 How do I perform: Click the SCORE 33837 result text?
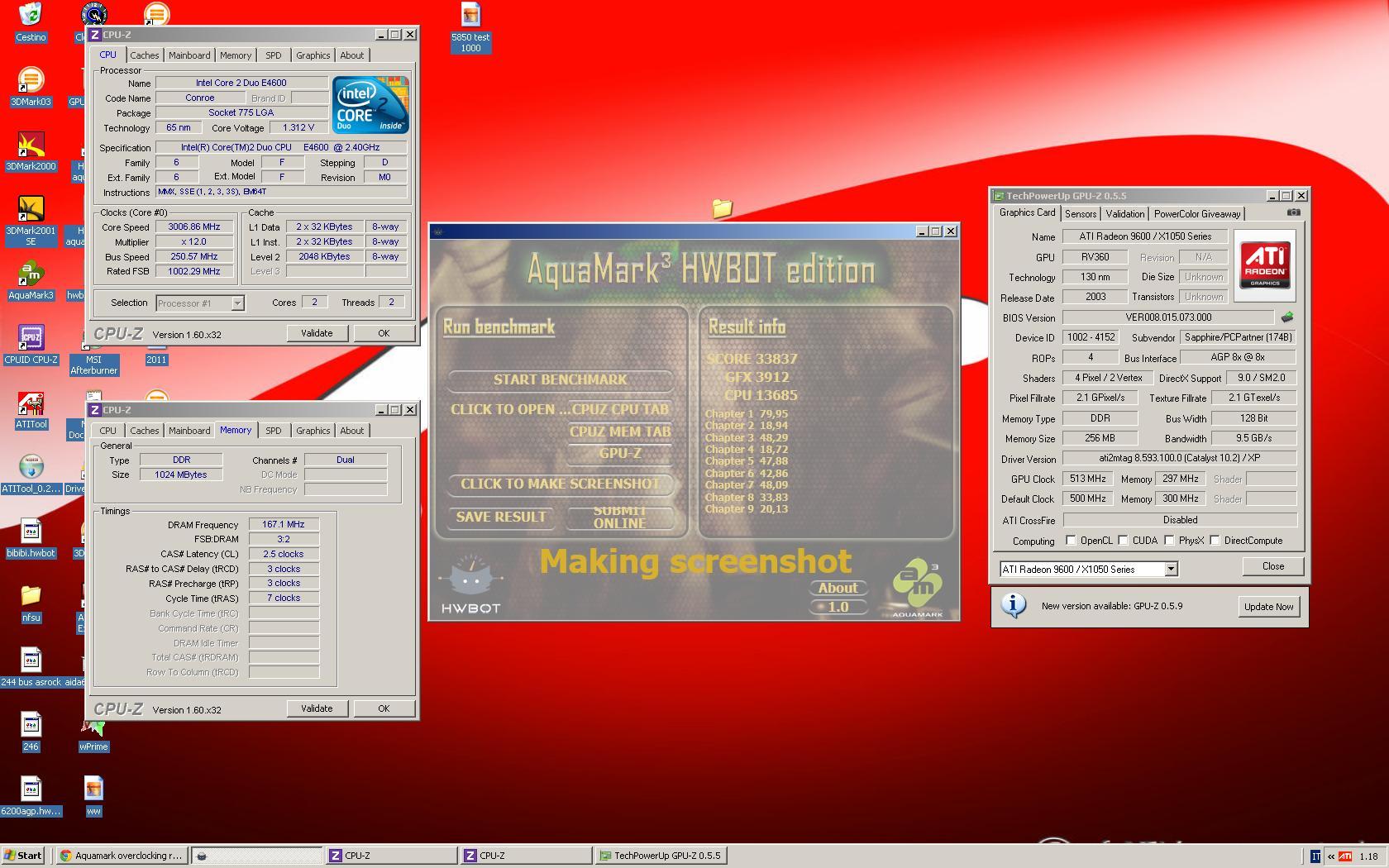coord(752,359)
